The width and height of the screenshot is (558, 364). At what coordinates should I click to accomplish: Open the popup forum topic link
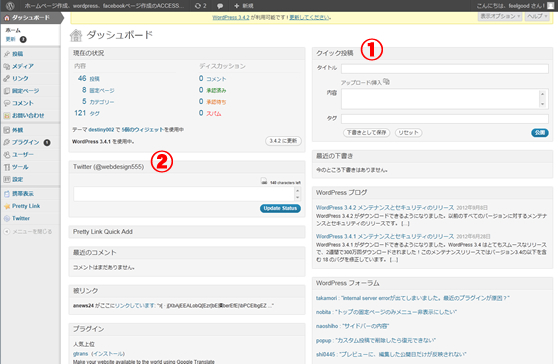click(x=376, y=341)
